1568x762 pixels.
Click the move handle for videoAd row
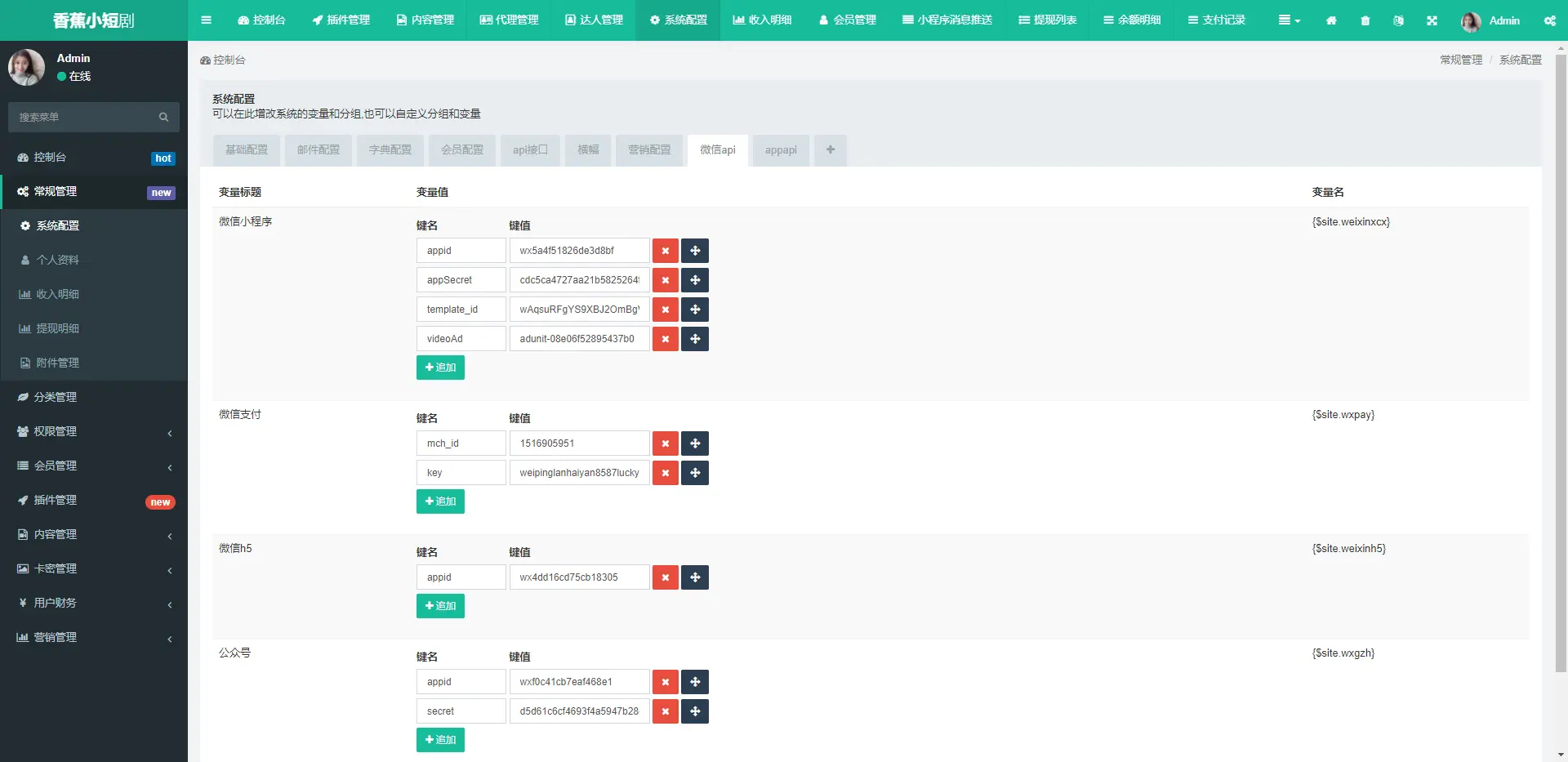tap(695, 339)
